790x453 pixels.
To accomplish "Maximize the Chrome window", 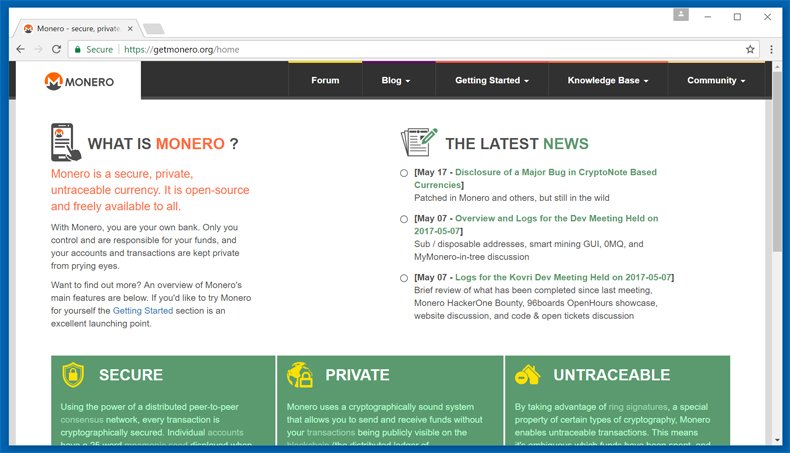I will tap(737, 17).
